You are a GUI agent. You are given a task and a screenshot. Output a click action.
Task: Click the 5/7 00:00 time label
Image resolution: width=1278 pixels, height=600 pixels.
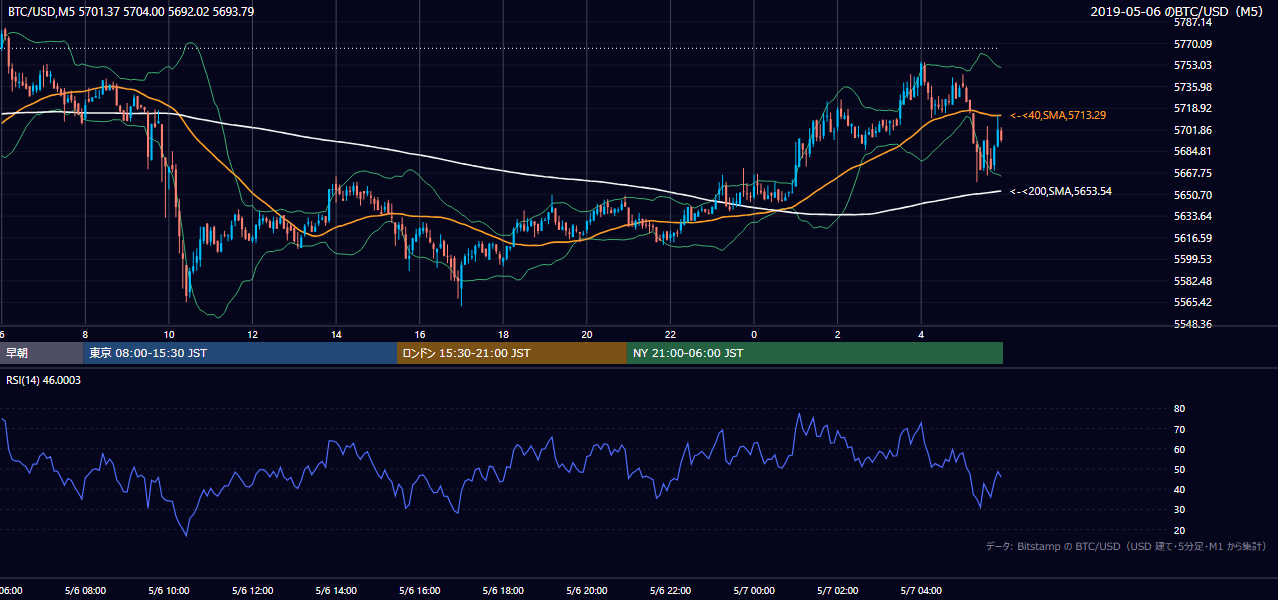point(754,591)
